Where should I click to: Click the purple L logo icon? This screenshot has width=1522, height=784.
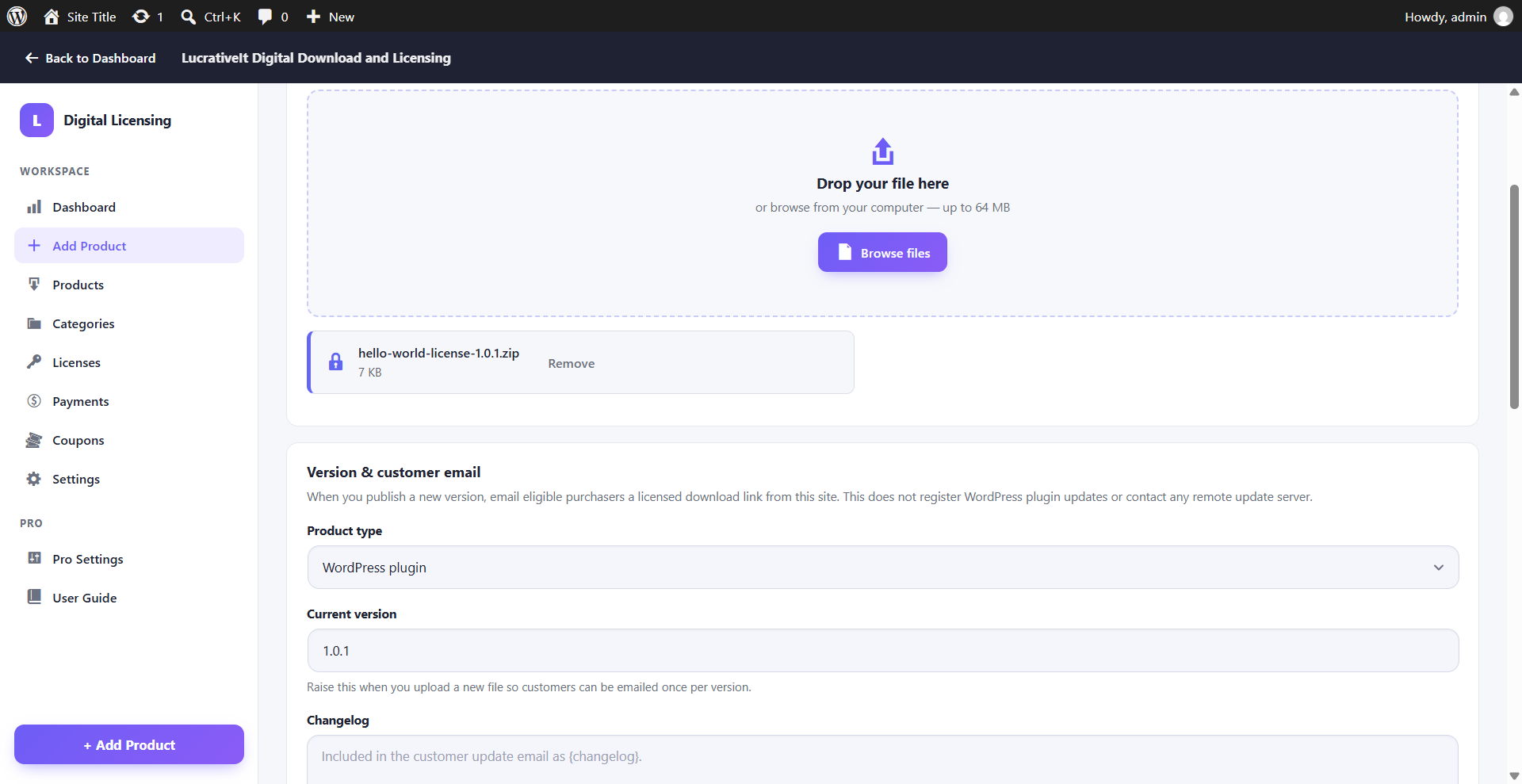tap(36, 120)
